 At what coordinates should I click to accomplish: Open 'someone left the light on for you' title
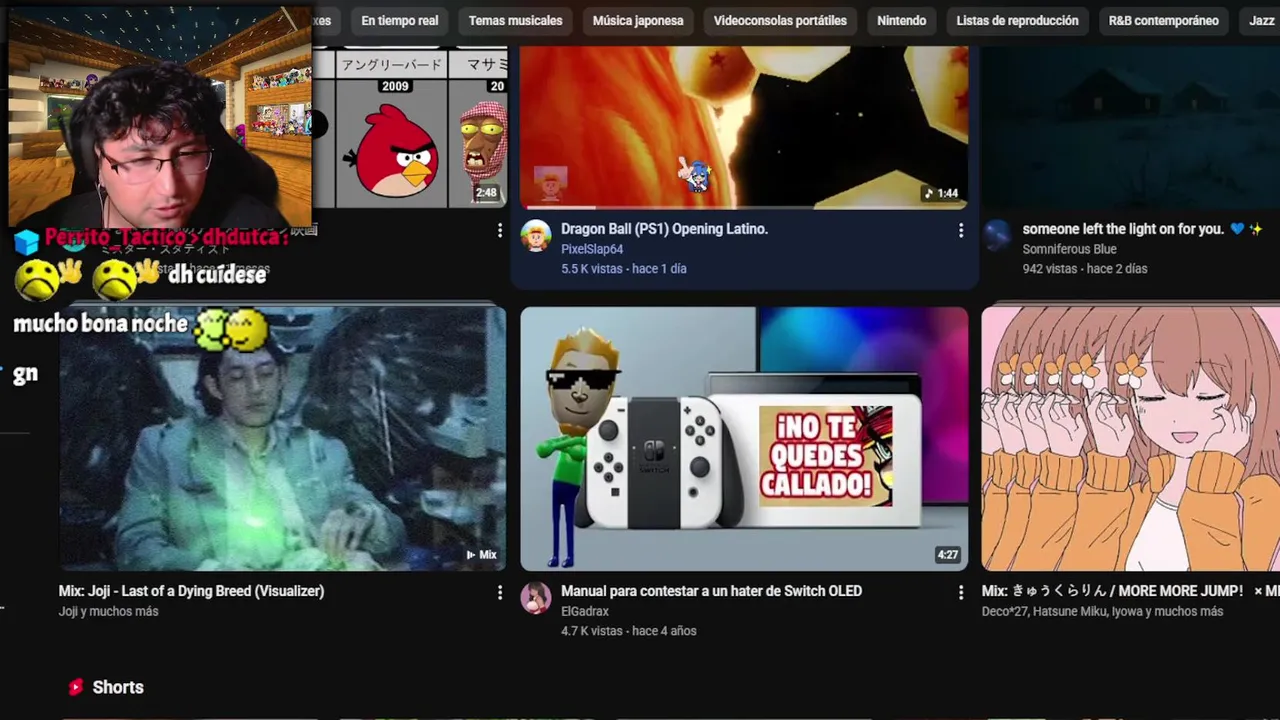click(x=1142, y=229)
